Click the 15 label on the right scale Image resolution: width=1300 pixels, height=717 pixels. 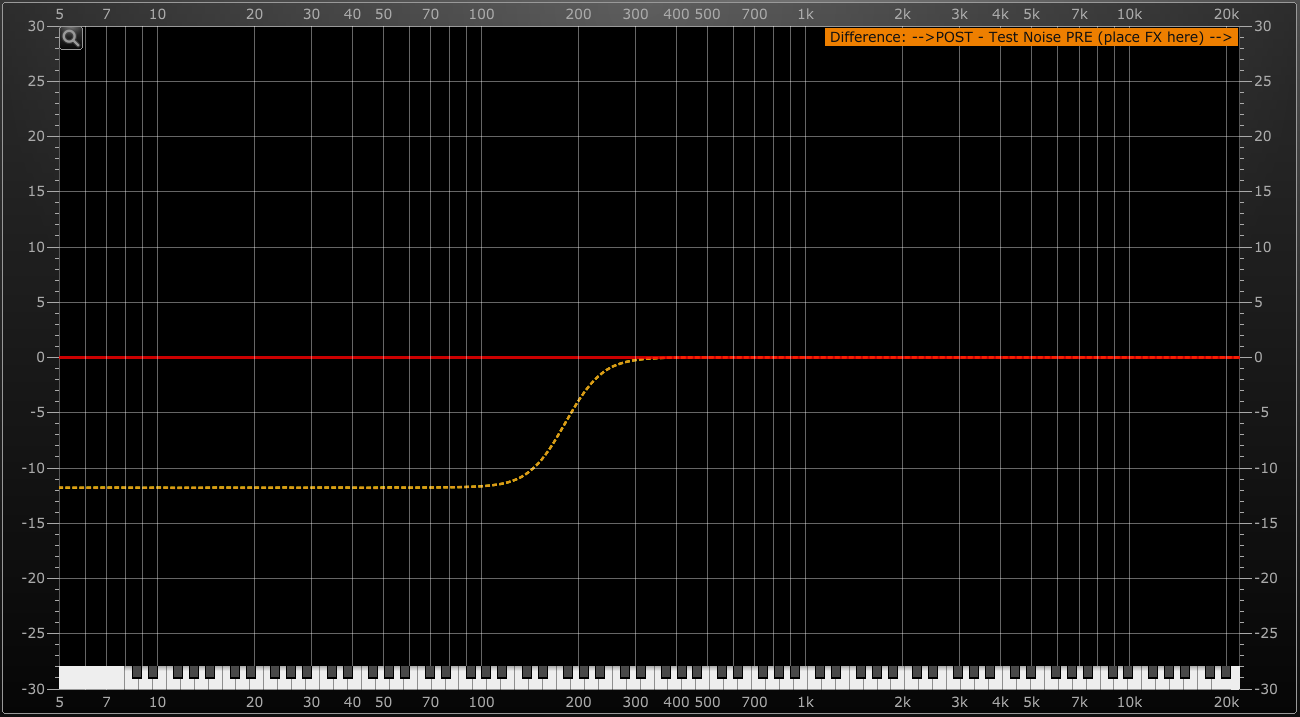[x=1260, y=191]
